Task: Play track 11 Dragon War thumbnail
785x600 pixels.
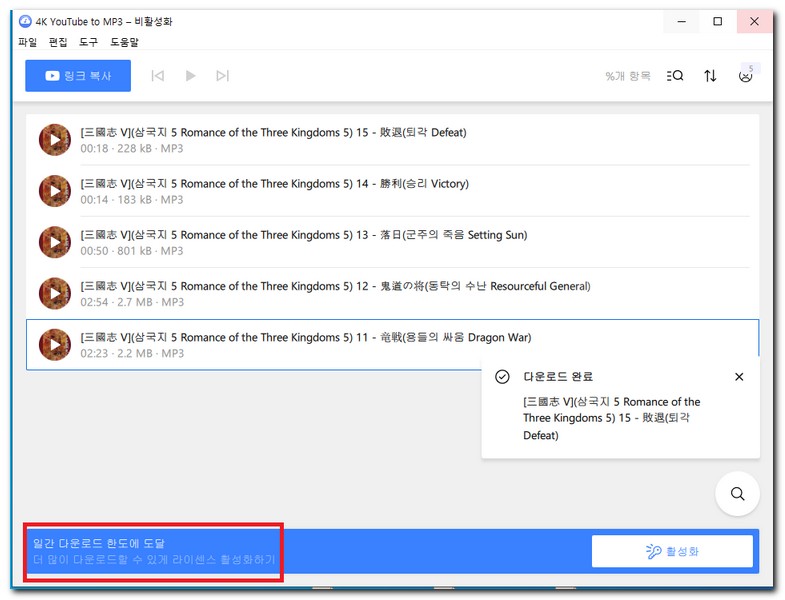Action: (55, 345)
